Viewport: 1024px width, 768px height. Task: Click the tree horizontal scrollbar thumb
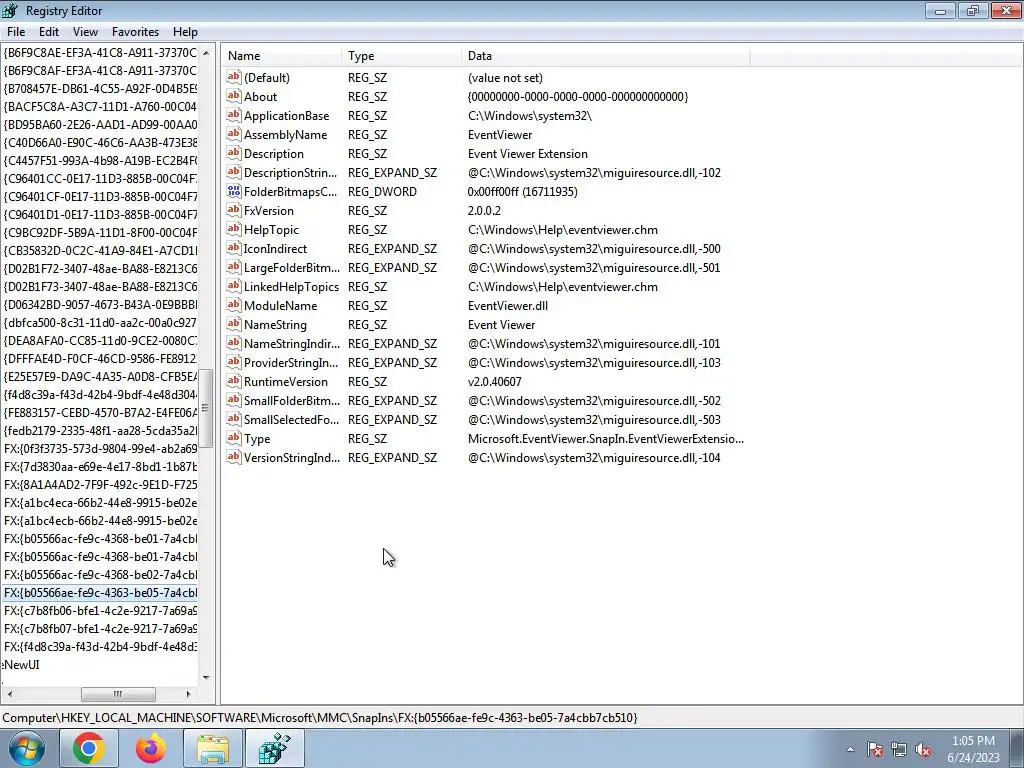tap(118, 694)
